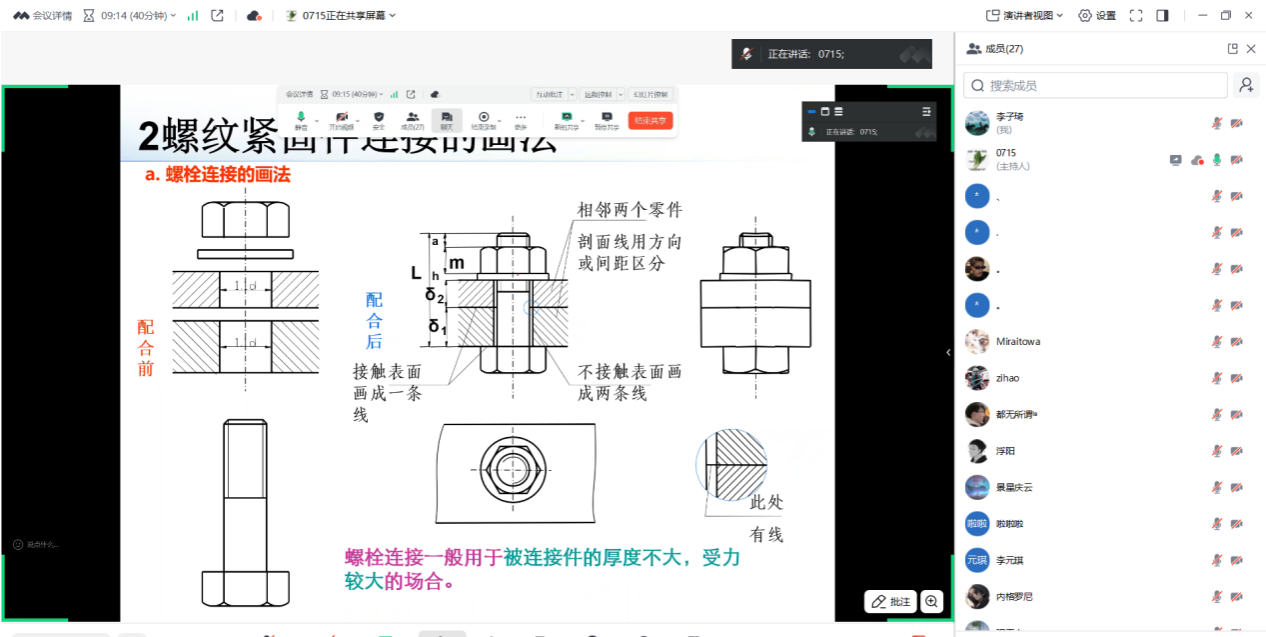Toggle Miraitowa's camera icon
Viewport: 1266px width, 637px height.
tap(1236, 342)
